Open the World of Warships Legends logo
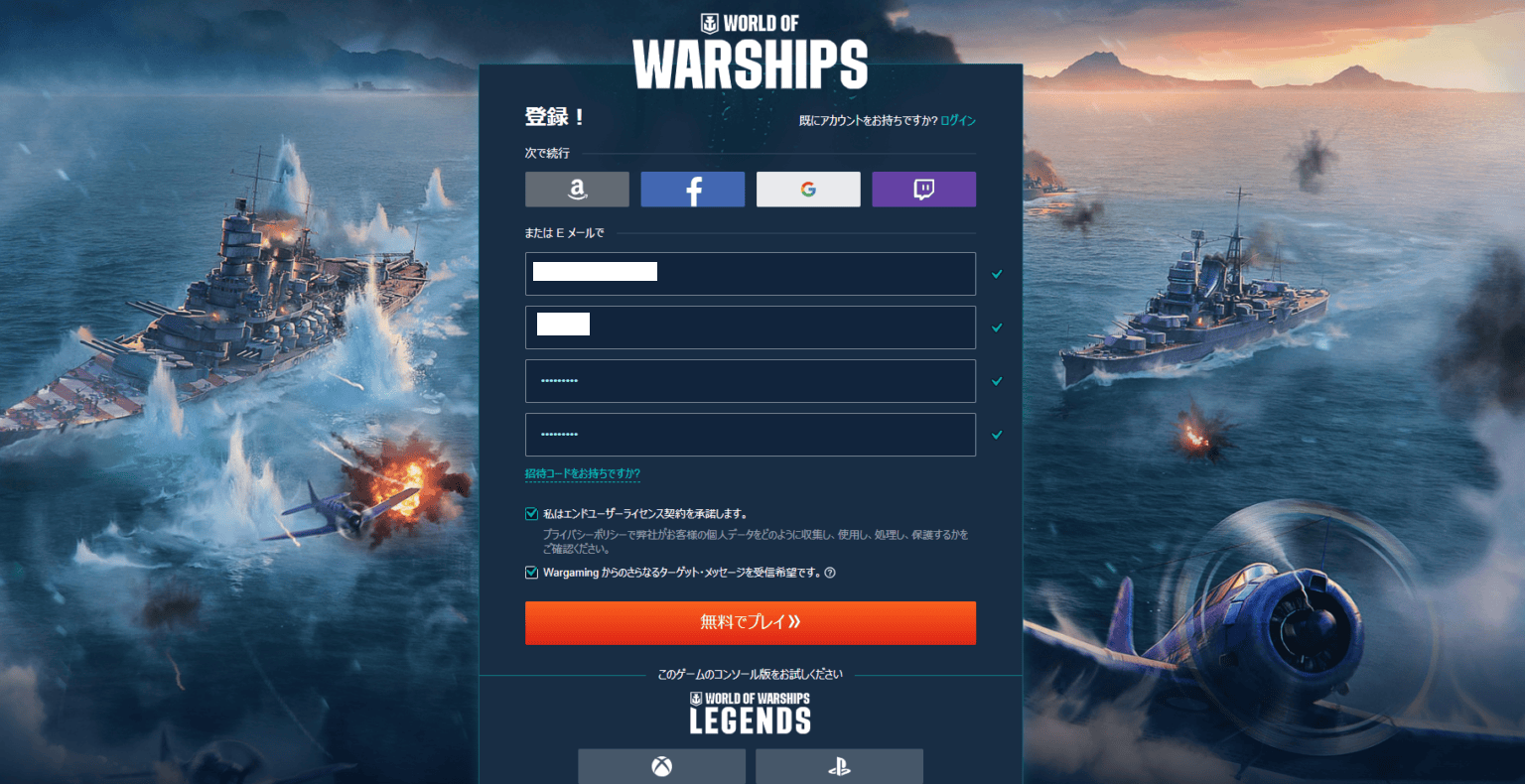This screenshot has width=1525, height=784. tap(751, 714)
